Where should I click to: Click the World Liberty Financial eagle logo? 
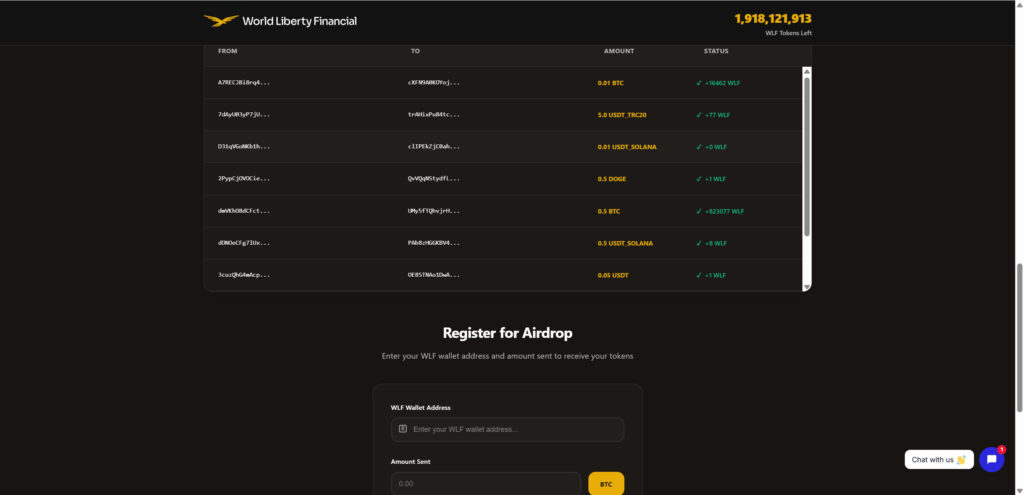(x=221, y=21)
